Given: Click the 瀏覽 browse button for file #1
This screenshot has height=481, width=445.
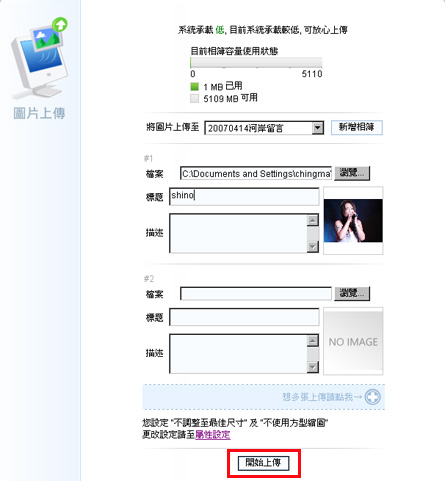Looking at the screenshot, I should coord(352,173).
